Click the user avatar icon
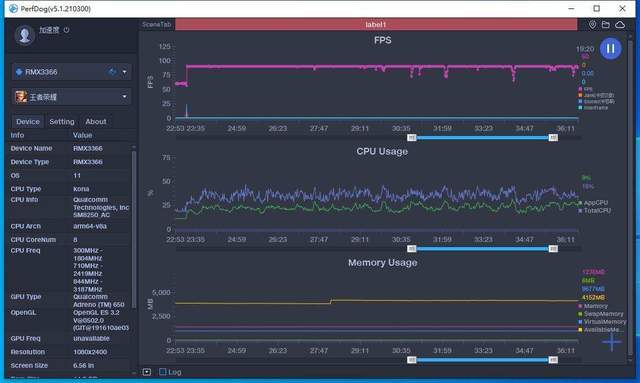 tap(24, 35)
